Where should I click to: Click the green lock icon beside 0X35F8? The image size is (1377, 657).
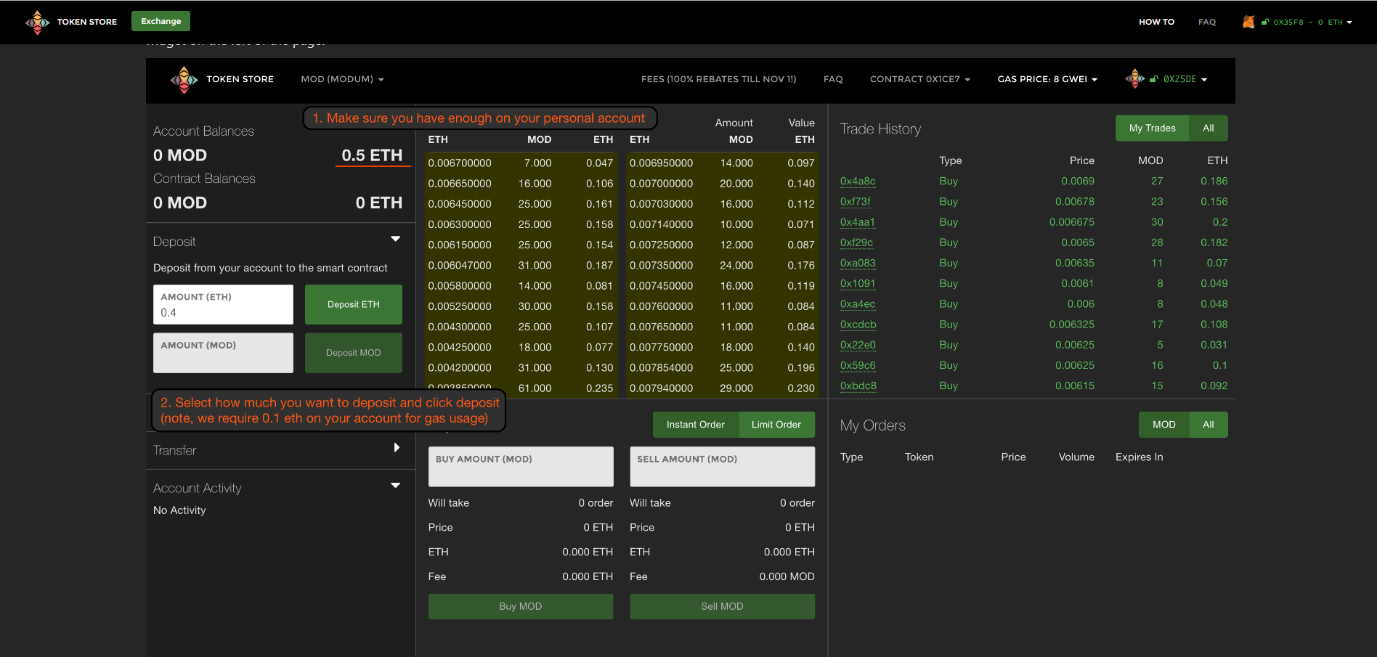[1265, 21]
